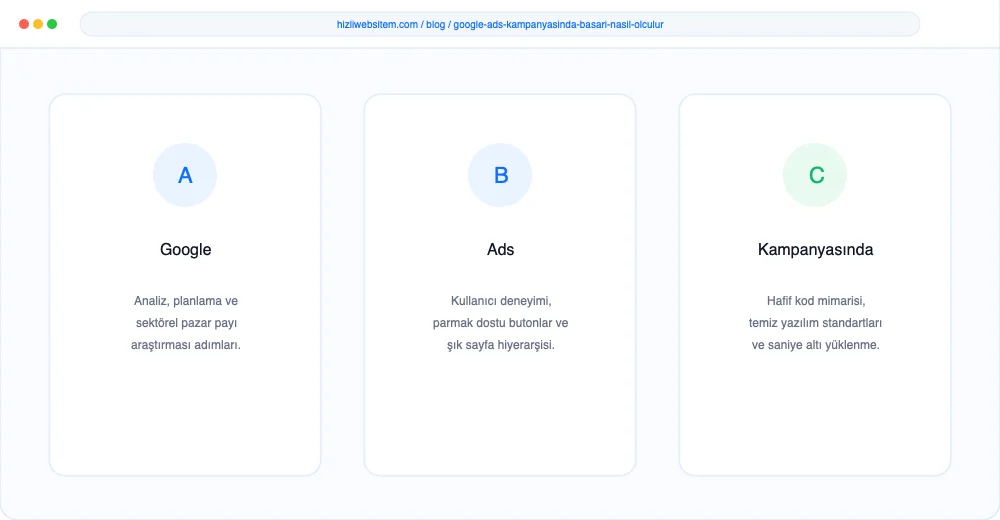The image size is (1000, 520).
Task: Focus the browser address bar
Action: [500, 24]
